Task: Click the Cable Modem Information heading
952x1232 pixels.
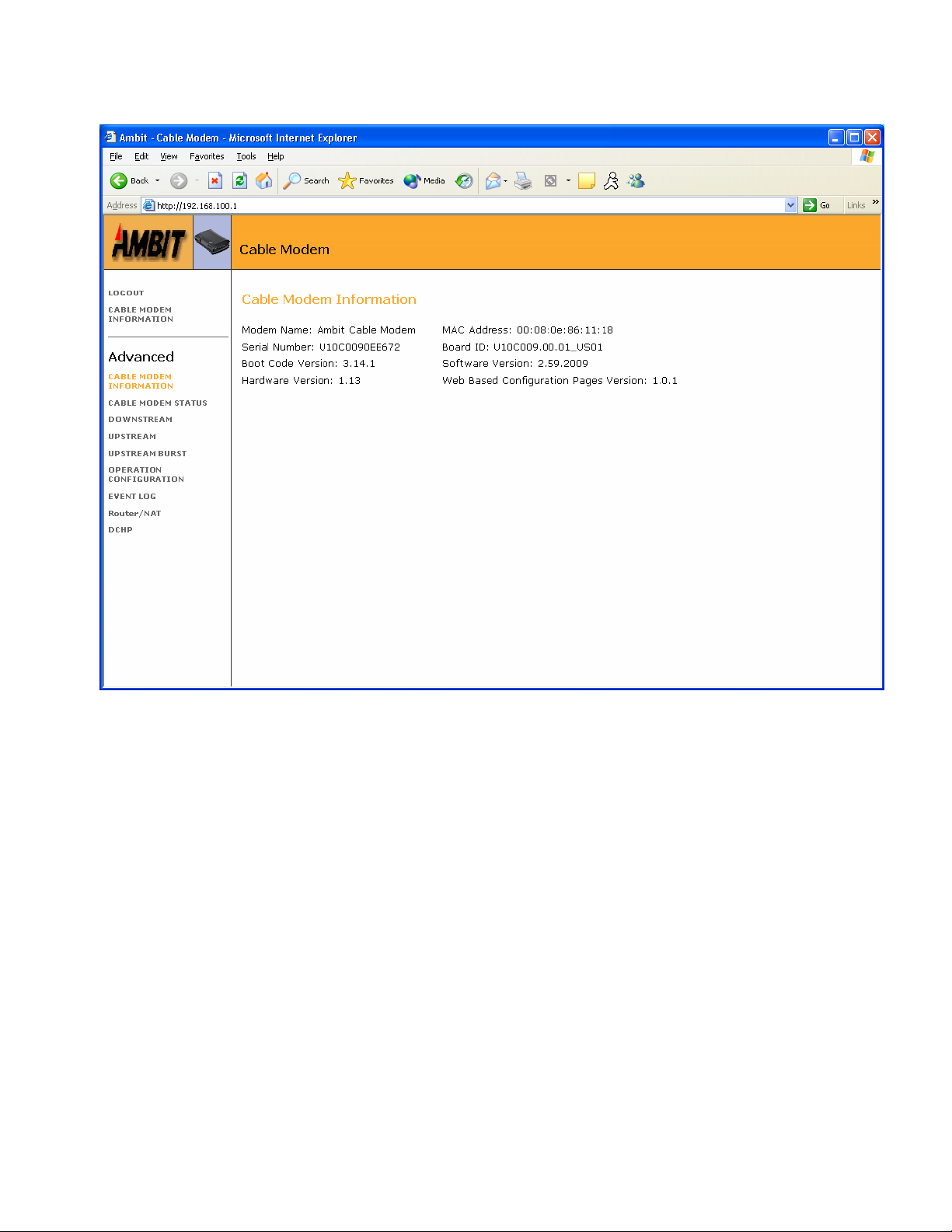Action: (x=329, y=299)
